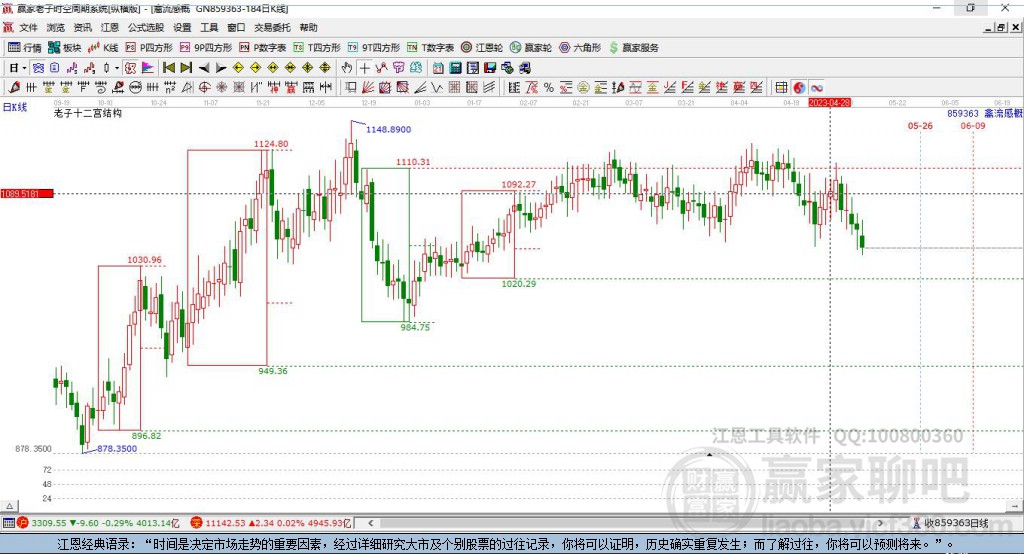Open the calculator tool icon

tap(455, 68)
